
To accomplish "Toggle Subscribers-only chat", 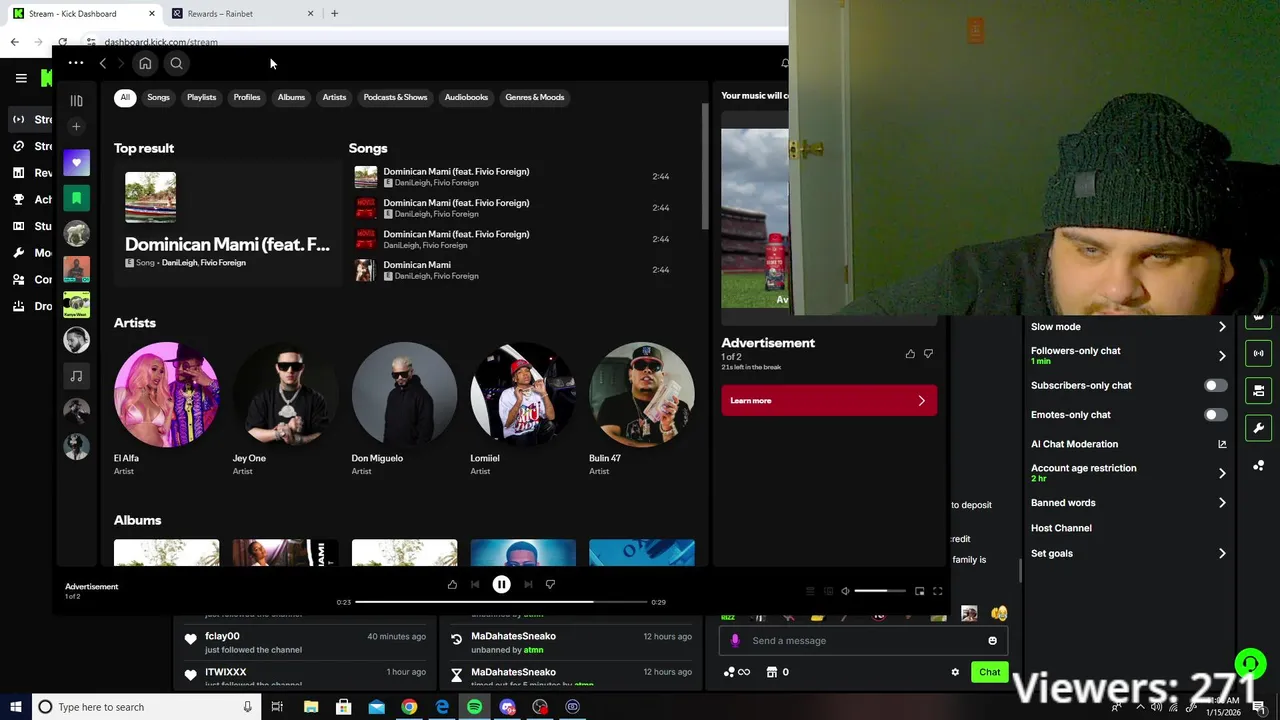I will coord(1215,385).
